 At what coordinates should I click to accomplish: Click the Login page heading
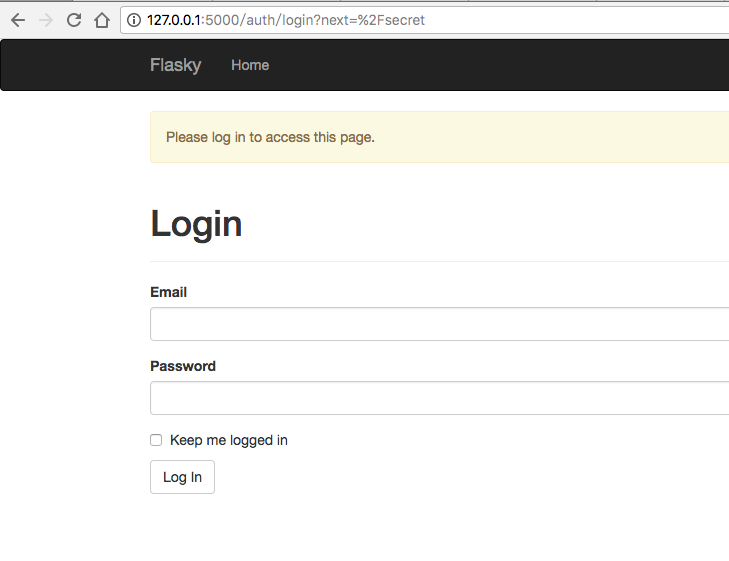196,224
